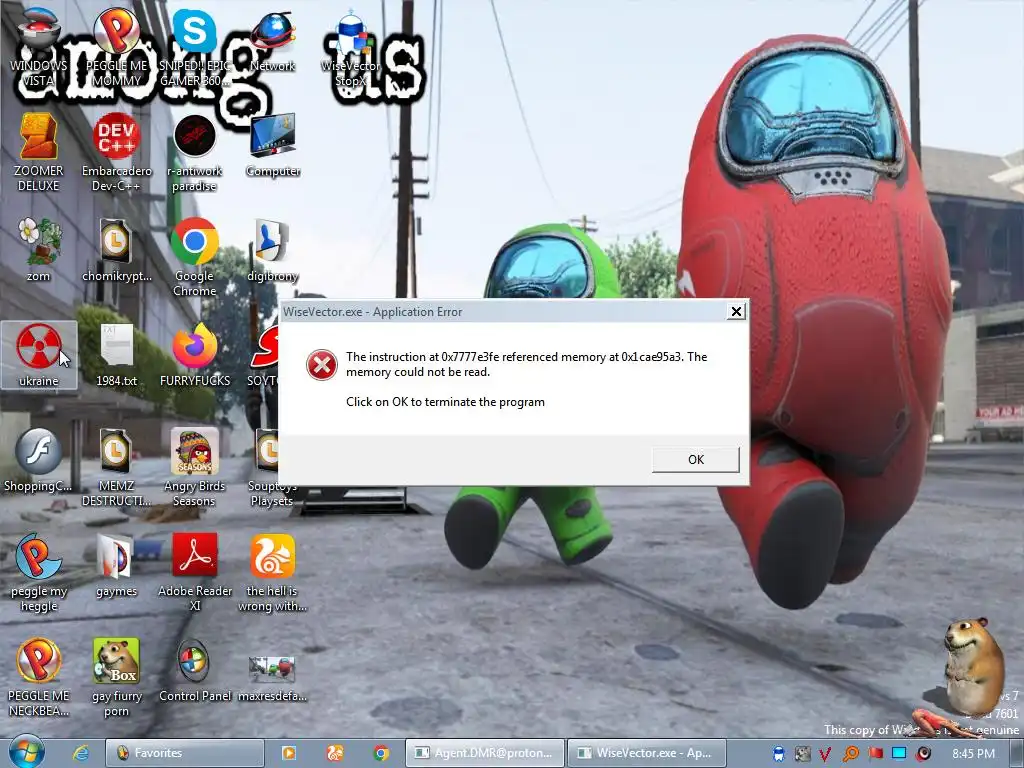Screen dimensions: 1024x768
Task: Select the zom flower icon
Action: pos(39,250)
